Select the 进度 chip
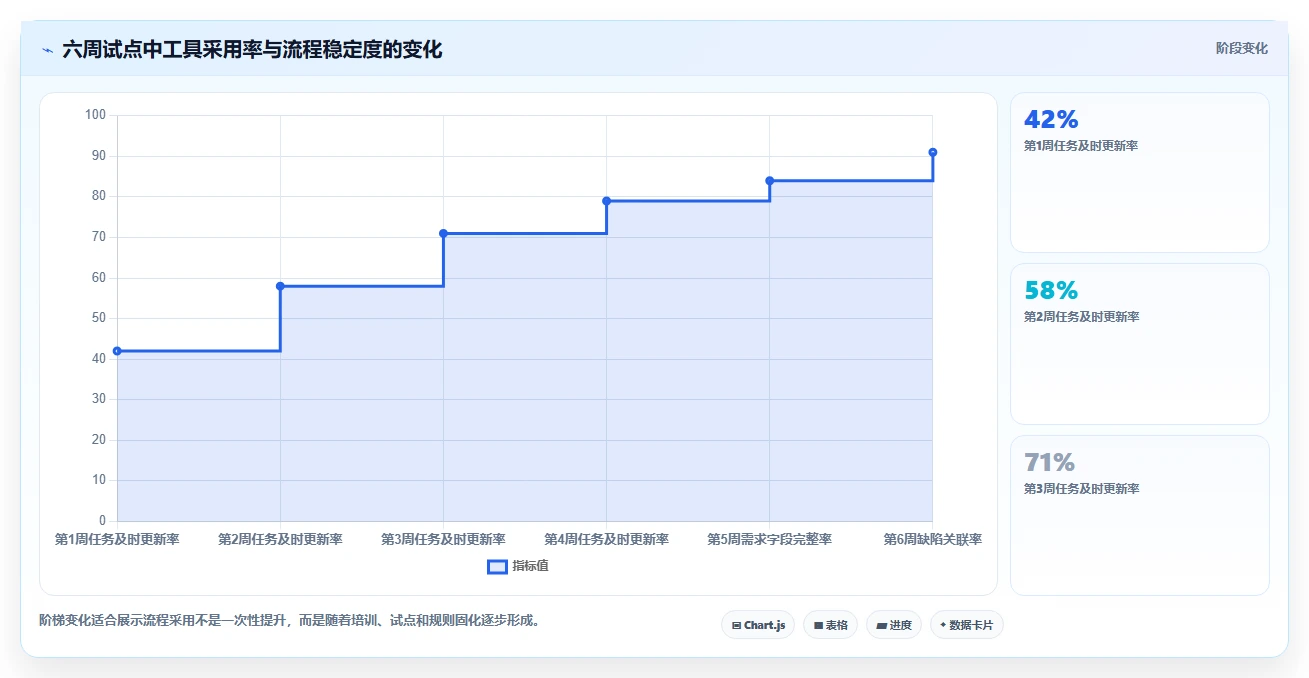 pos(893,625)
